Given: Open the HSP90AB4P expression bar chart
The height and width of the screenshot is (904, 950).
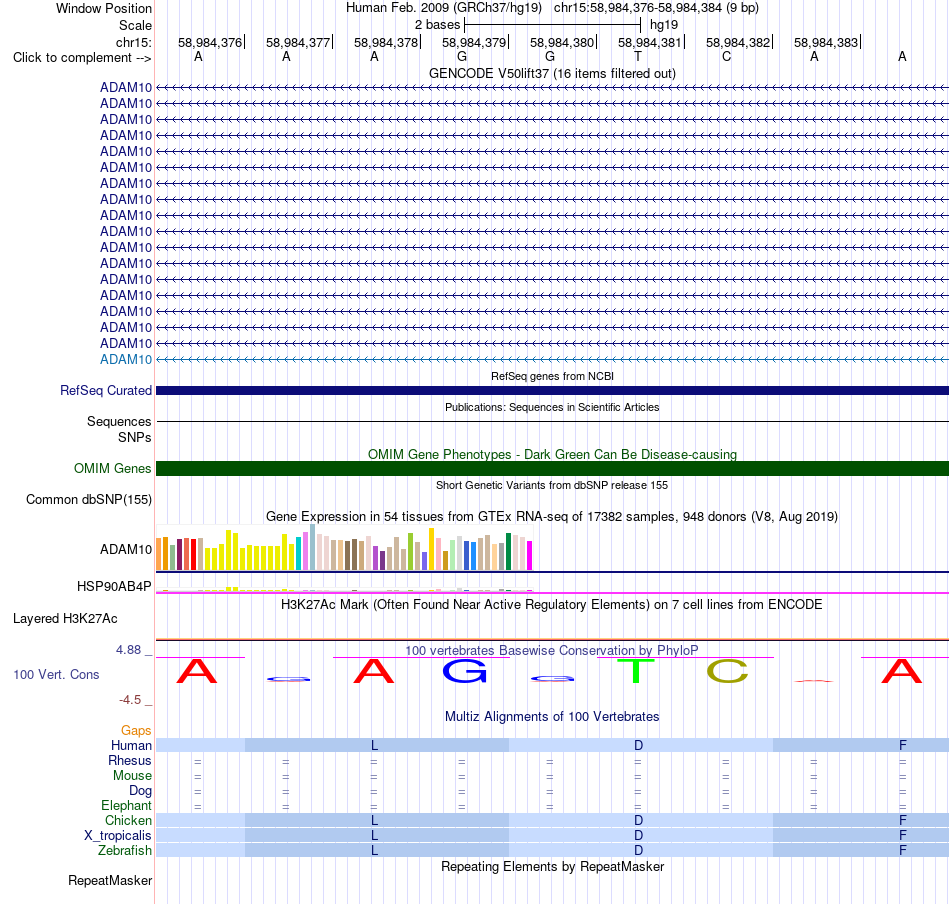Looking at the screenshot, I should coord(344,588).
